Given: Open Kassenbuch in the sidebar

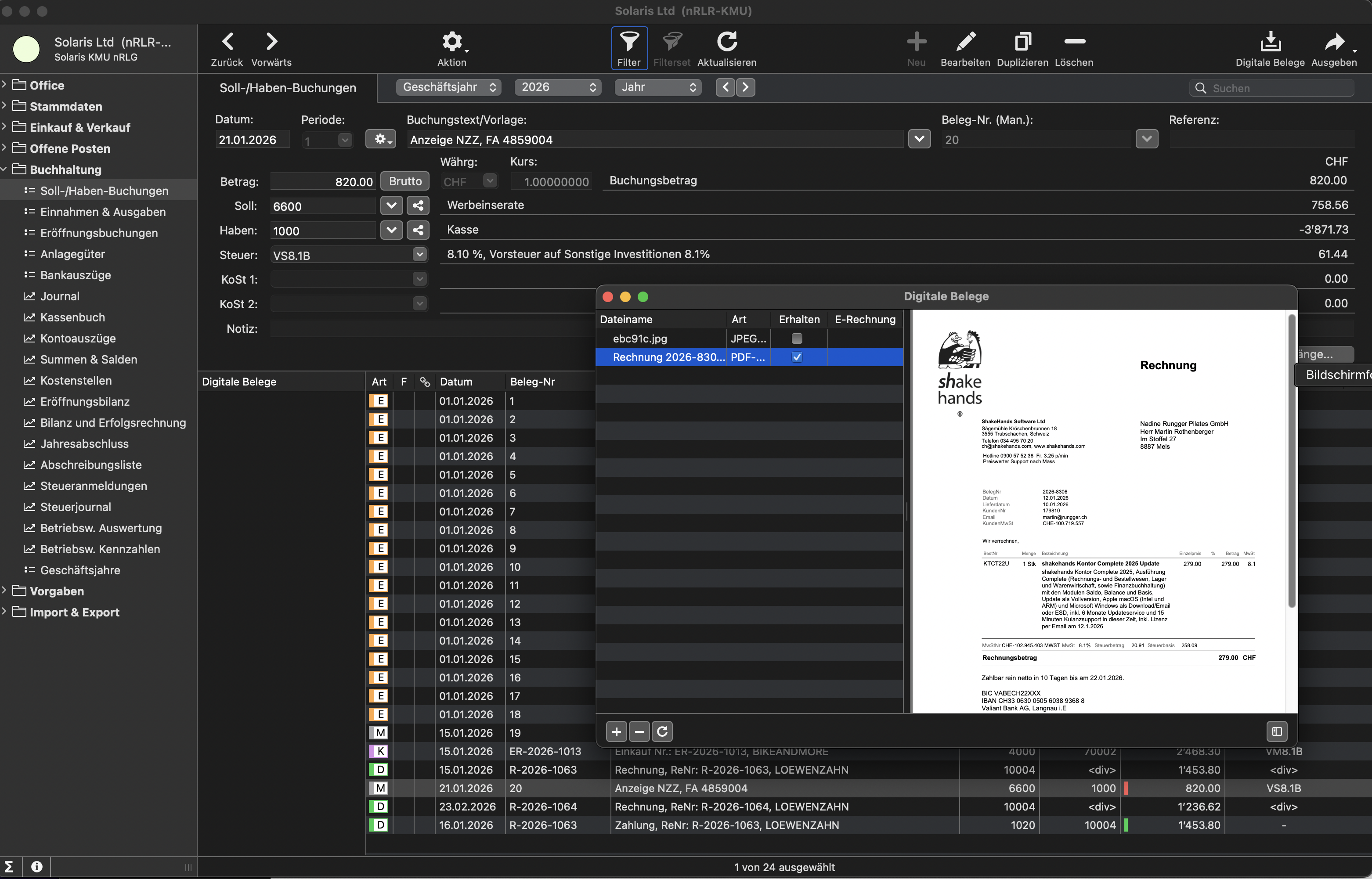Looking at the screenshot, I should 72,317.
